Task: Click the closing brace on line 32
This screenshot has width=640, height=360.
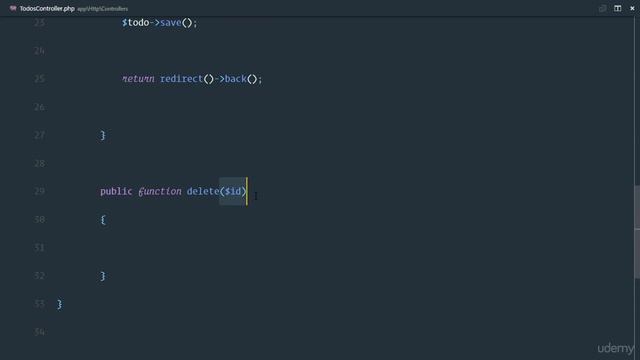Action: point(103,276)
